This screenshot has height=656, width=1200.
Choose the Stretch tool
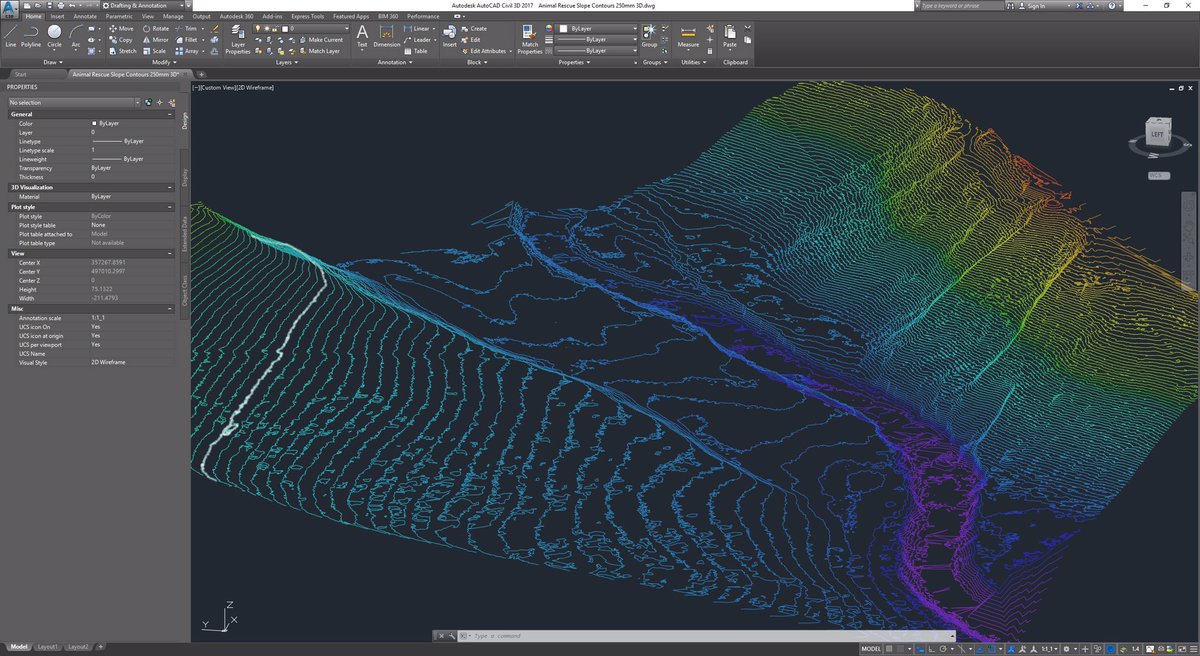pyautogui.click(x=123, y=50)
